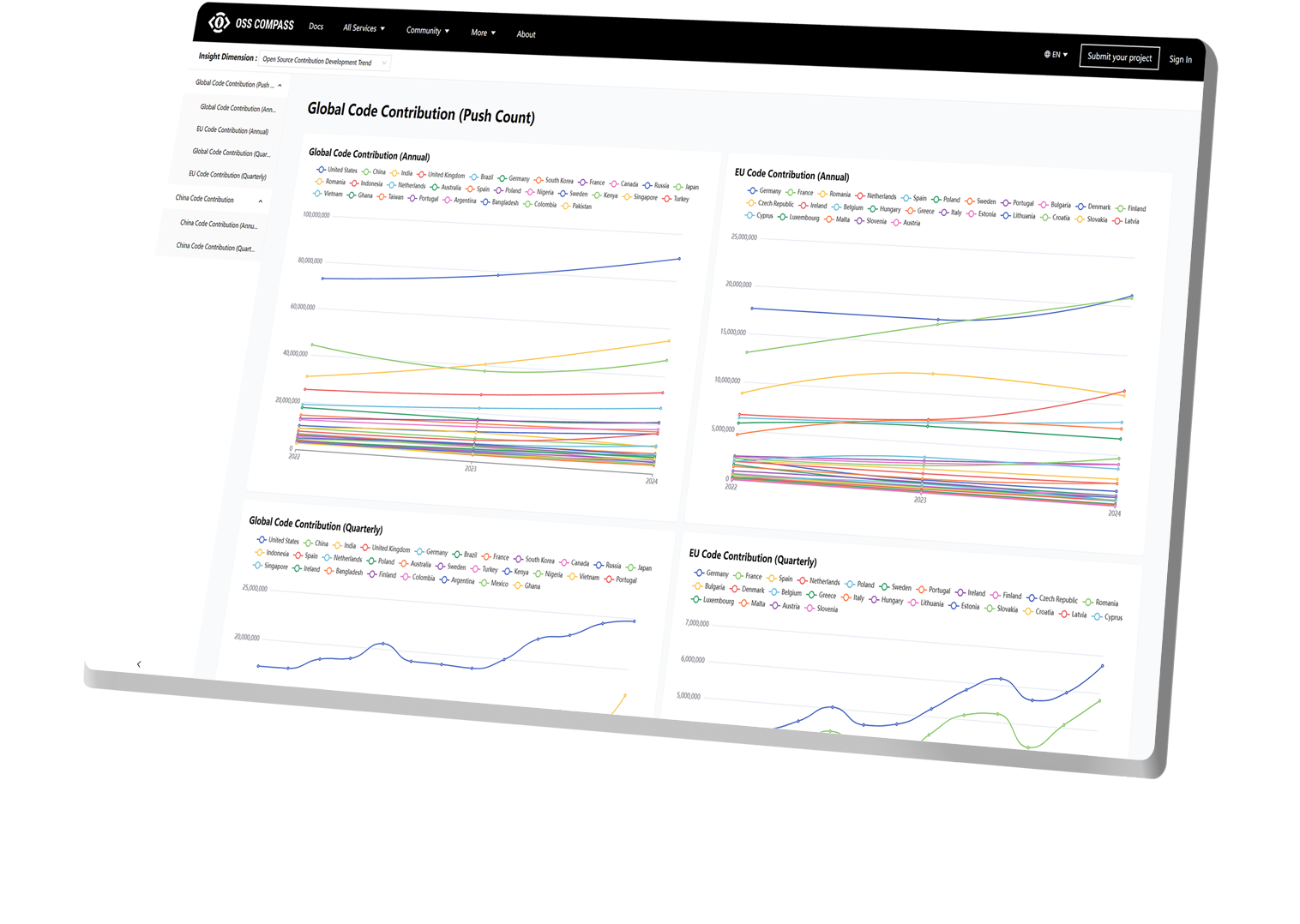1300x924 pixels.
Task: Collapse the China Code Contribution section
Action: [x=262, y=200]
